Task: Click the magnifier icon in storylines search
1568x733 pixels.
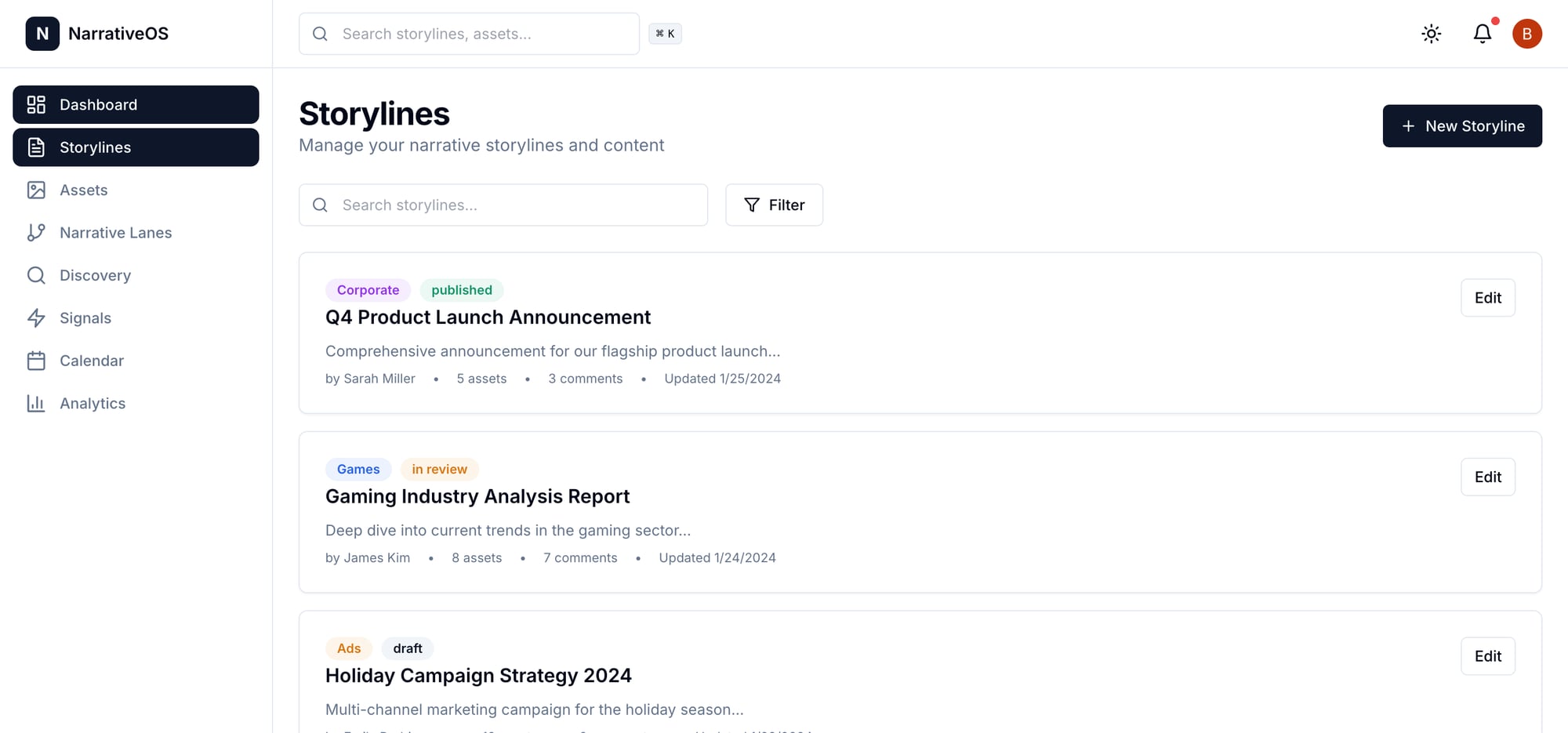Action: point(320,205)
